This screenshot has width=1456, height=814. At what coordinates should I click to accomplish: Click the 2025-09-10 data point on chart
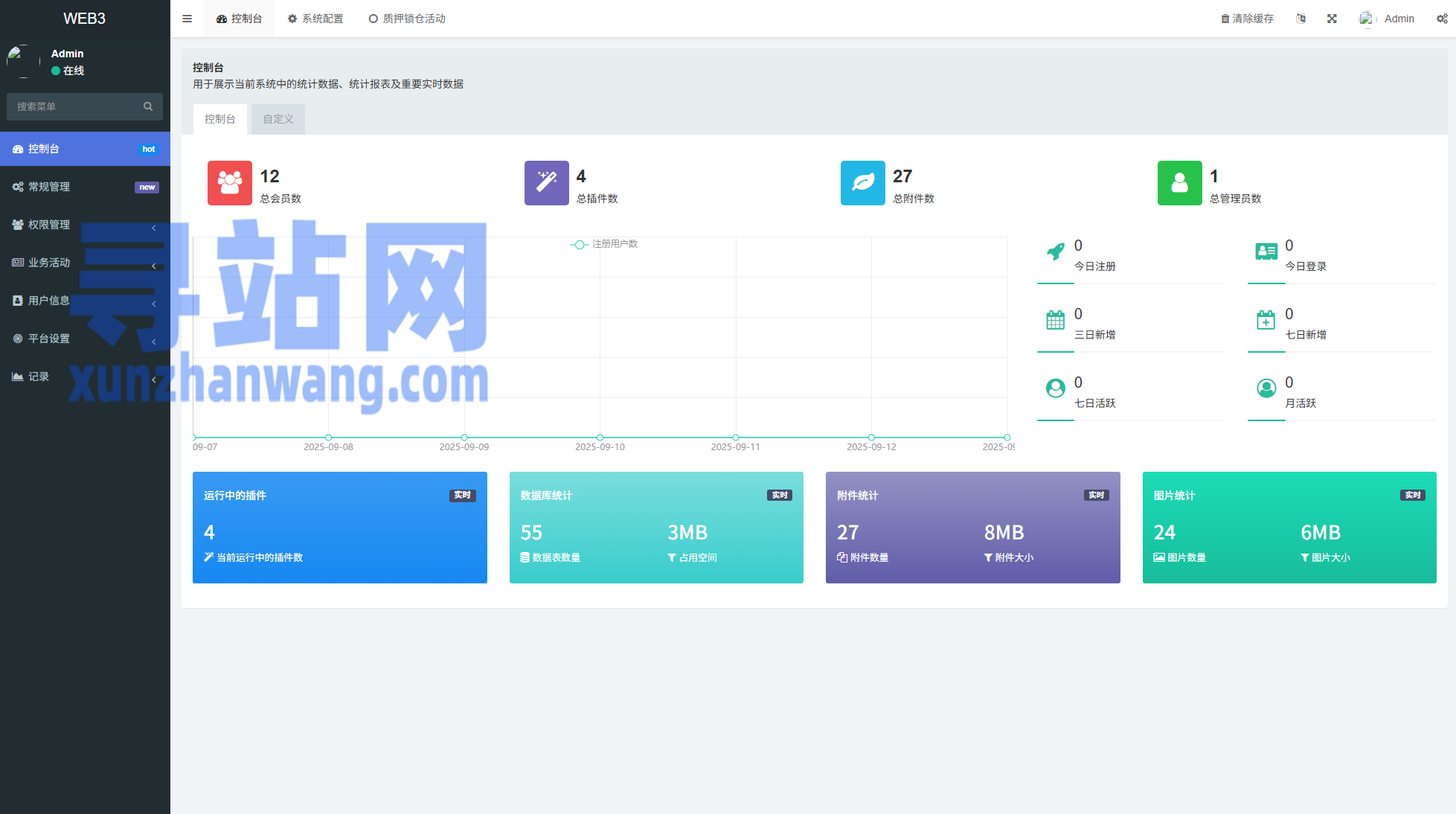[x=600, y=438]
